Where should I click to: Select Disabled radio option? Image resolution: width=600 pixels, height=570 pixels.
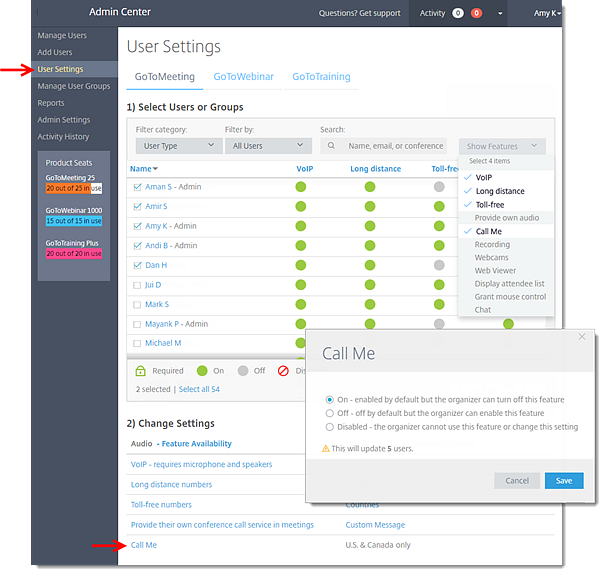click(x=329, y=427)
